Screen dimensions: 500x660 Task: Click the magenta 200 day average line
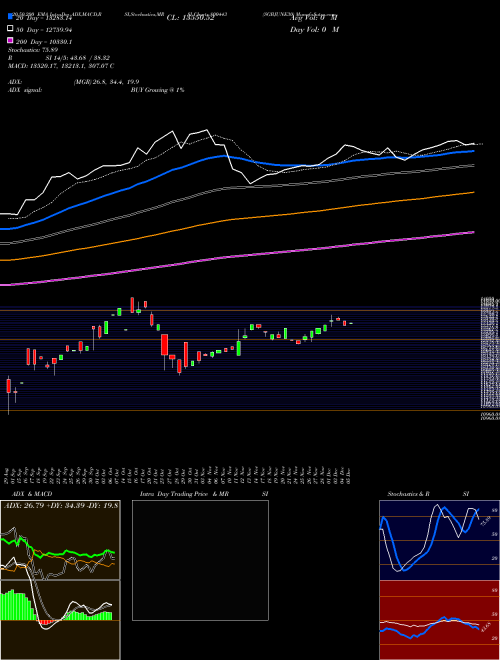(236, 258)
